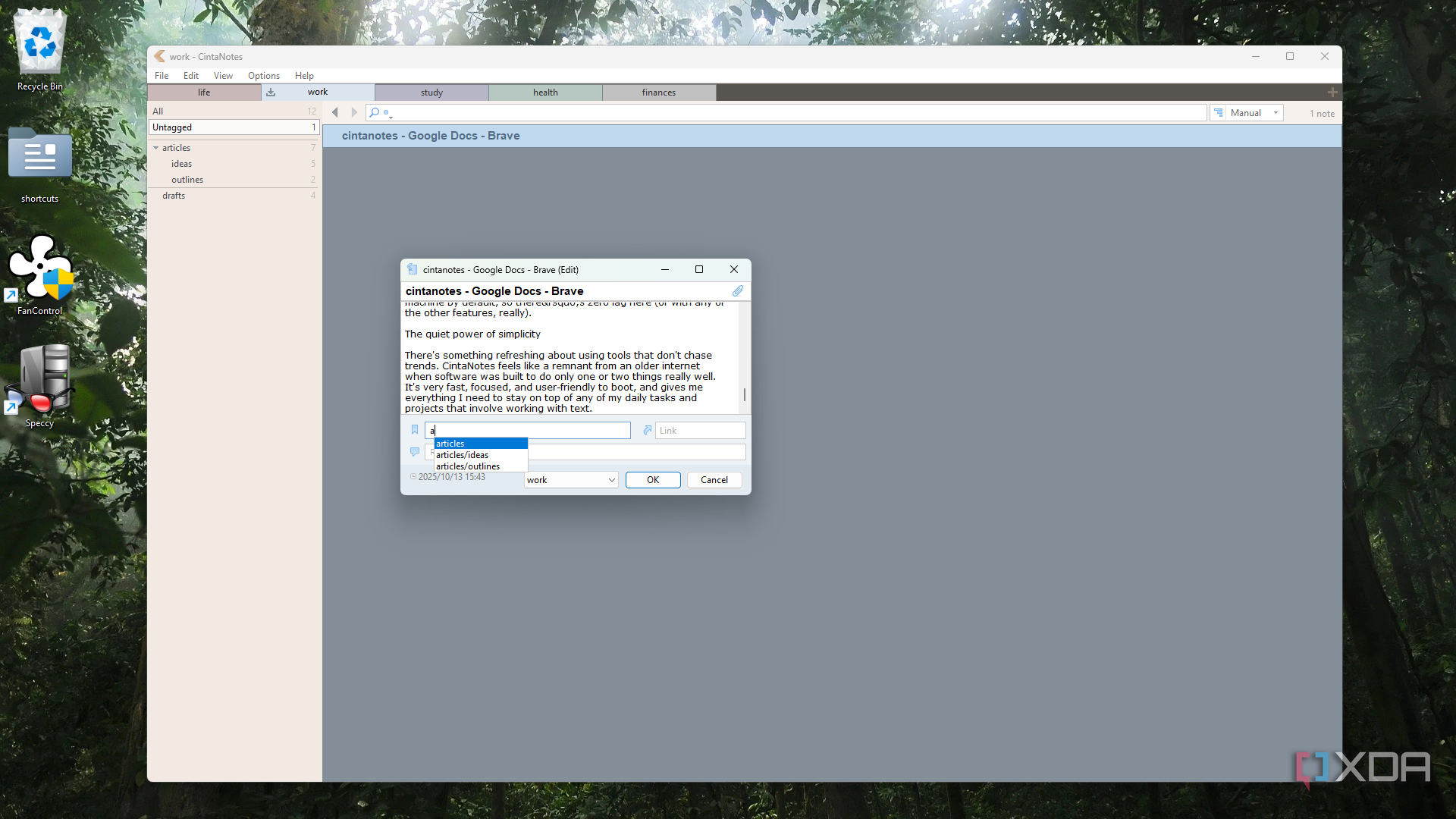Switch to the life section tab
Screen dimensions: 1456x819
pyautogui.click(x=204, y=93)
